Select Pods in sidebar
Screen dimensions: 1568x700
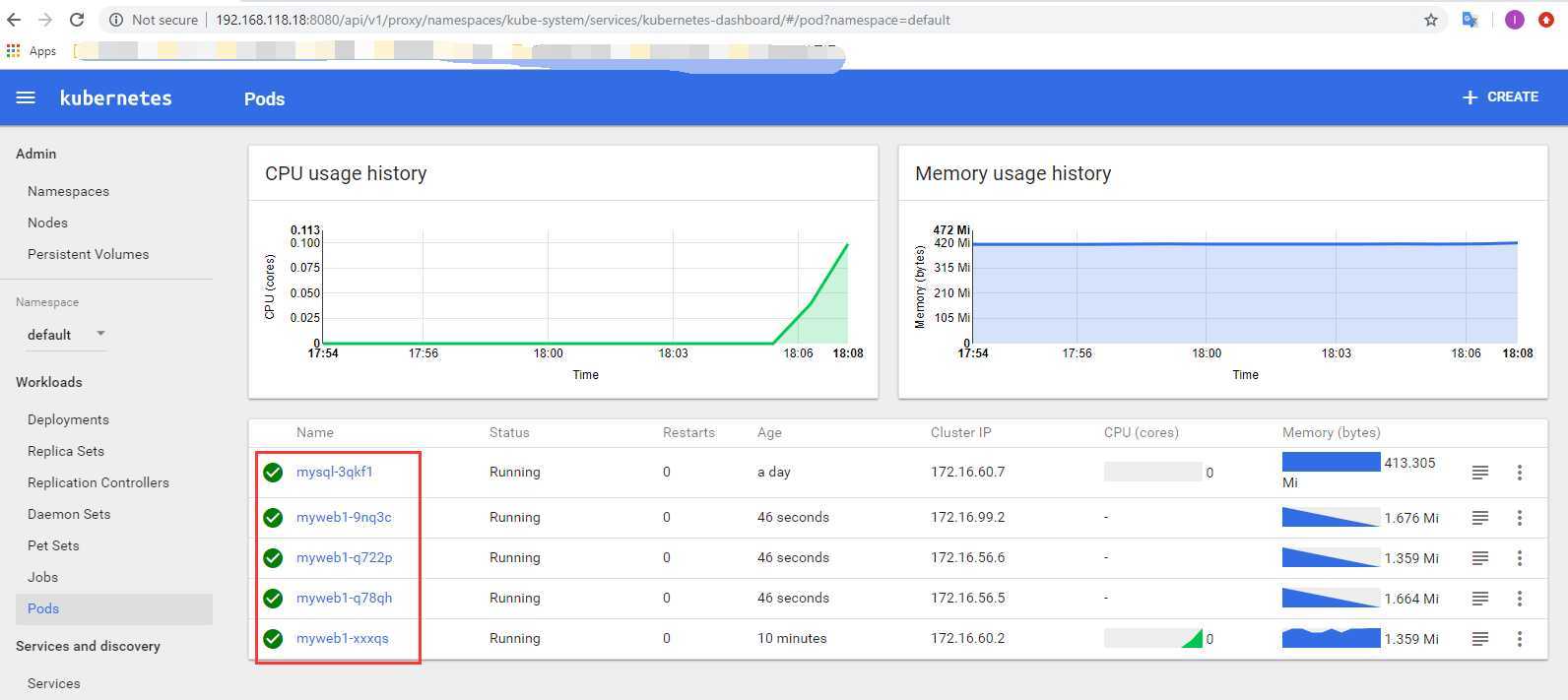pyautogui.click(x=114, y=608)
